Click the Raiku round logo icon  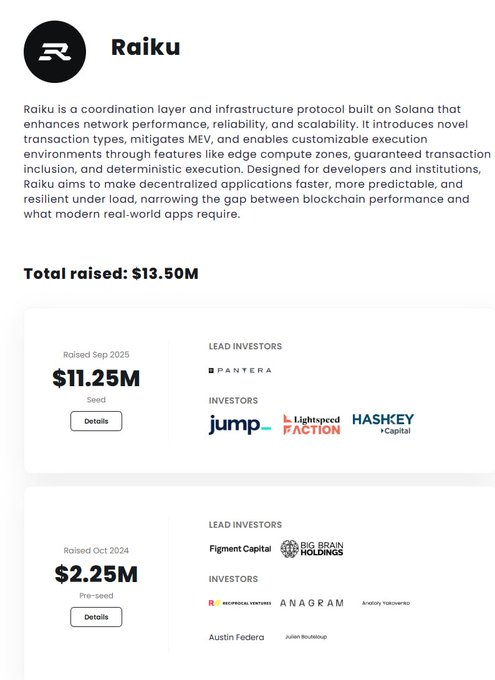click(55, 52)
